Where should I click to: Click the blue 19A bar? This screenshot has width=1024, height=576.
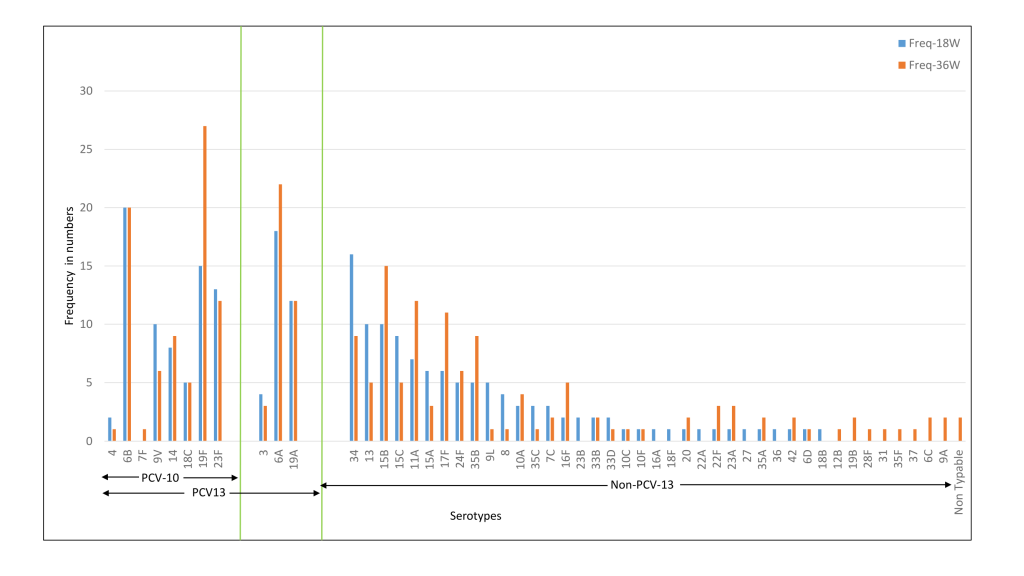291,371
